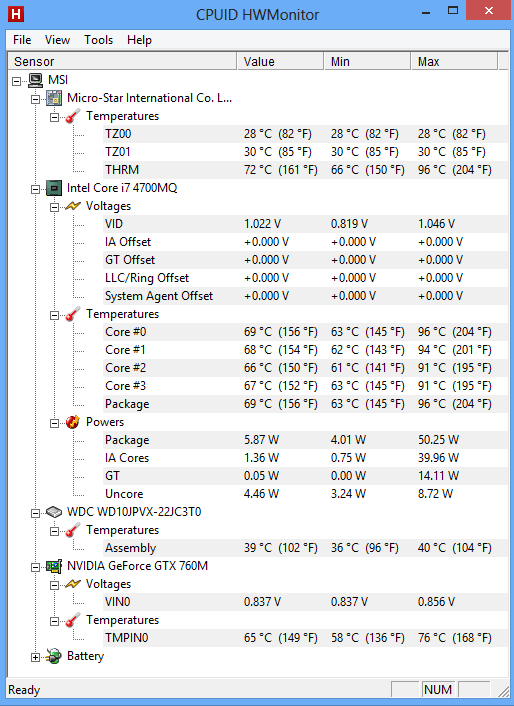Open the View menu
The height and width of the screenshot is (706, 514).
pyautogui.click(x=57, y=40)
